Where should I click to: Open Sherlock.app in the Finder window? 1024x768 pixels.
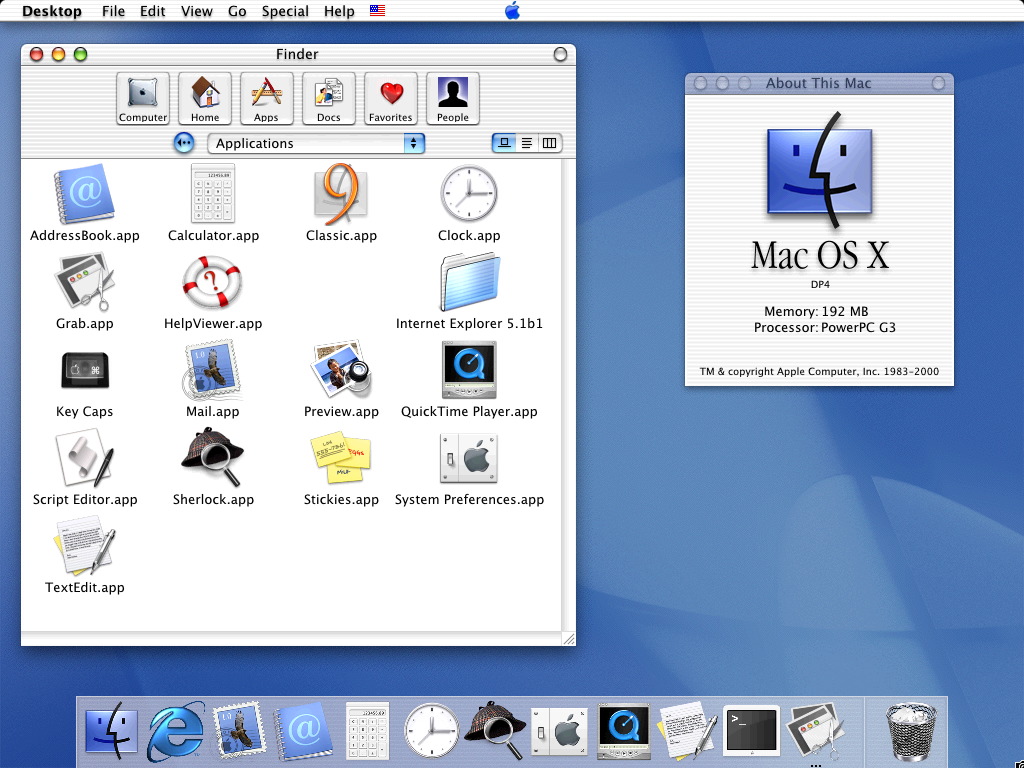coord(212,458)
